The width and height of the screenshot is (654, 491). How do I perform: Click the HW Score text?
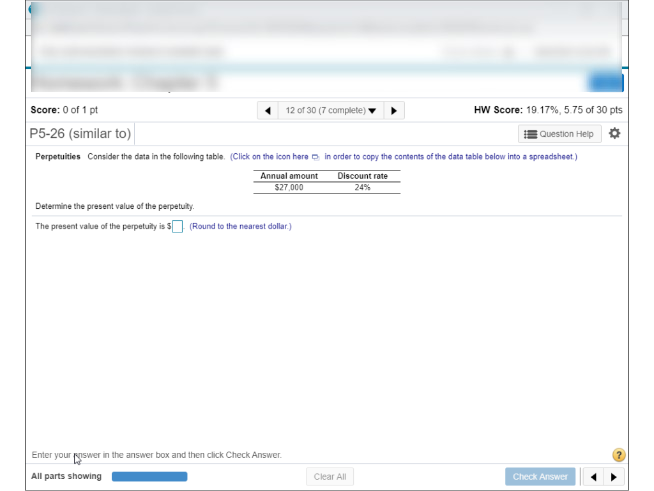click(548, 110)
